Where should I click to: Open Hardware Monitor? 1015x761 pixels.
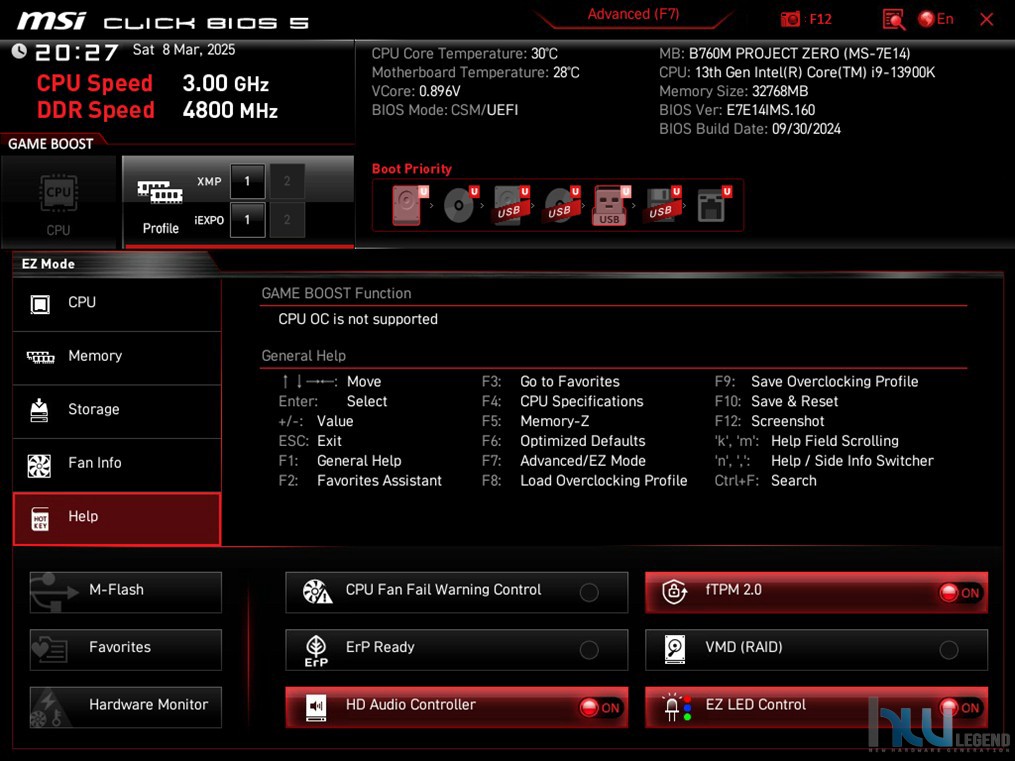(126, 707)
